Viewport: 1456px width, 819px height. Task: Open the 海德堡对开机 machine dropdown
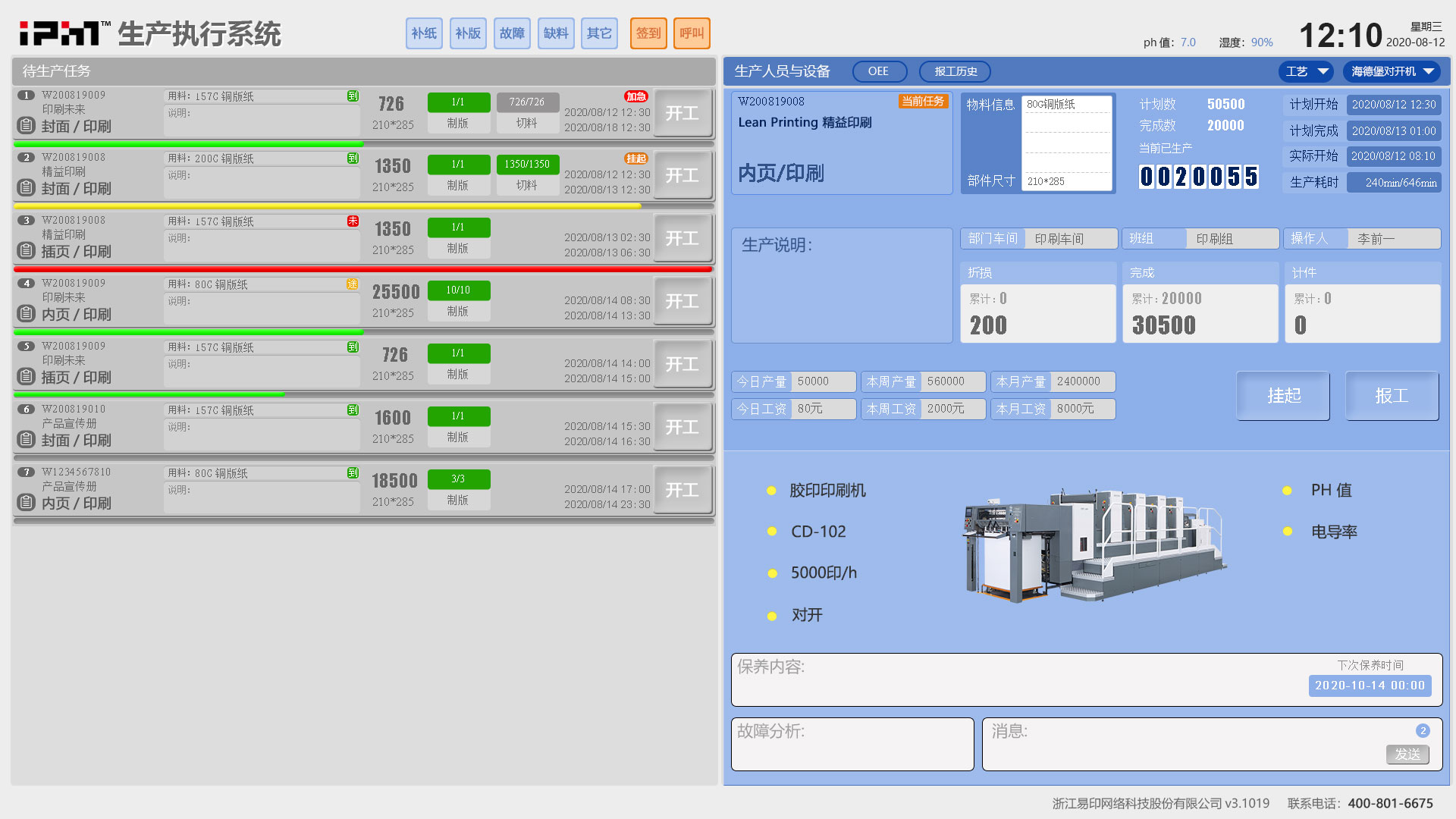tap(1392, 71)
